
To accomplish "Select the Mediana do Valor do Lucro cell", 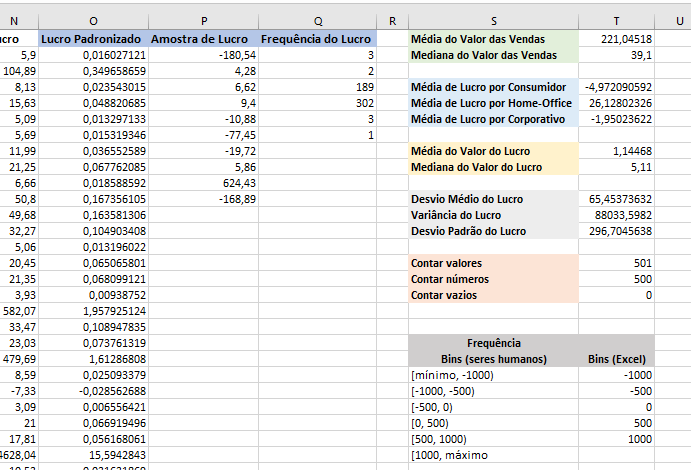I will [494, 167].
